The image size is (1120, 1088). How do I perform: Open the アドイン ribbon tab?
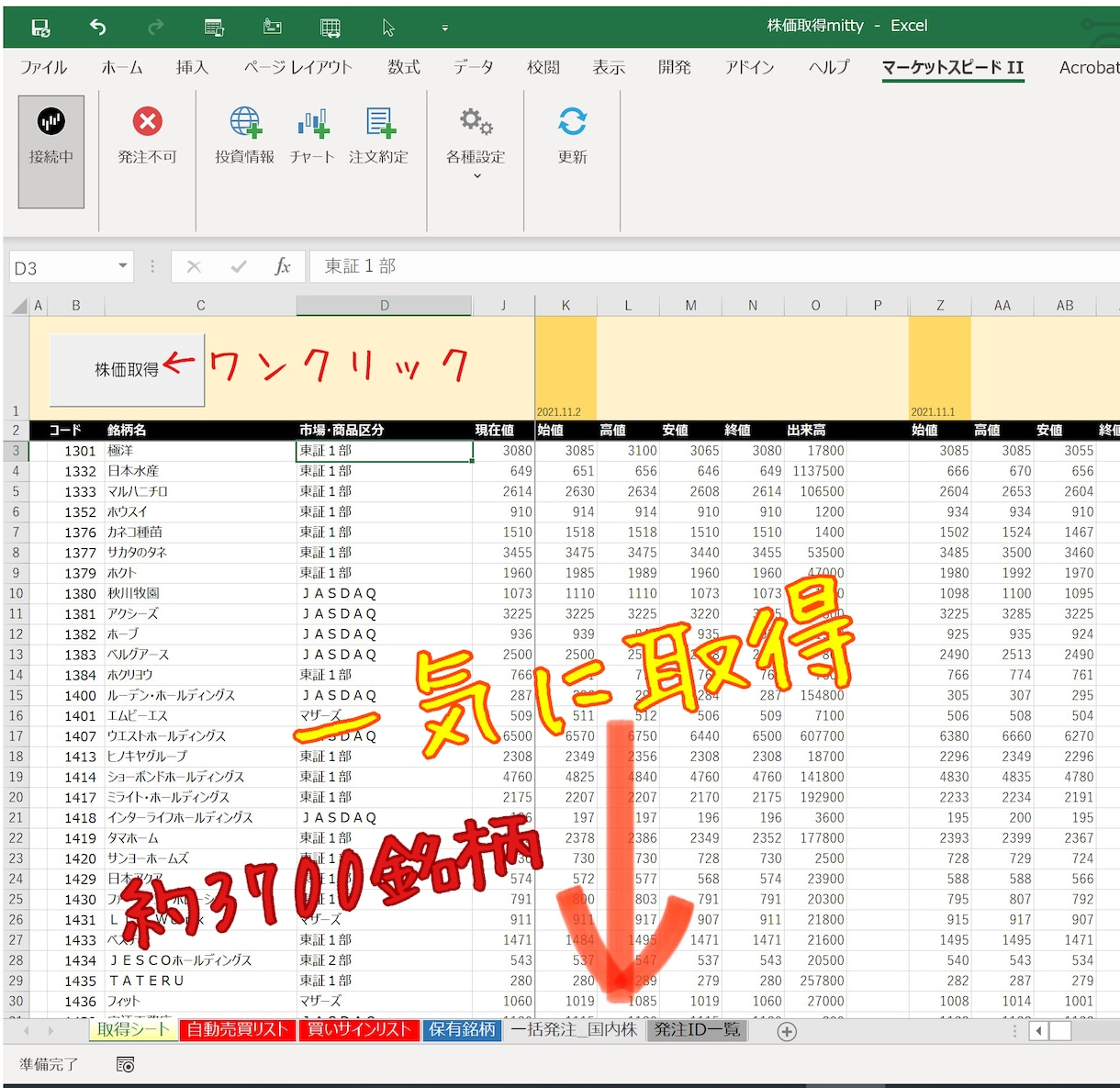749,67
